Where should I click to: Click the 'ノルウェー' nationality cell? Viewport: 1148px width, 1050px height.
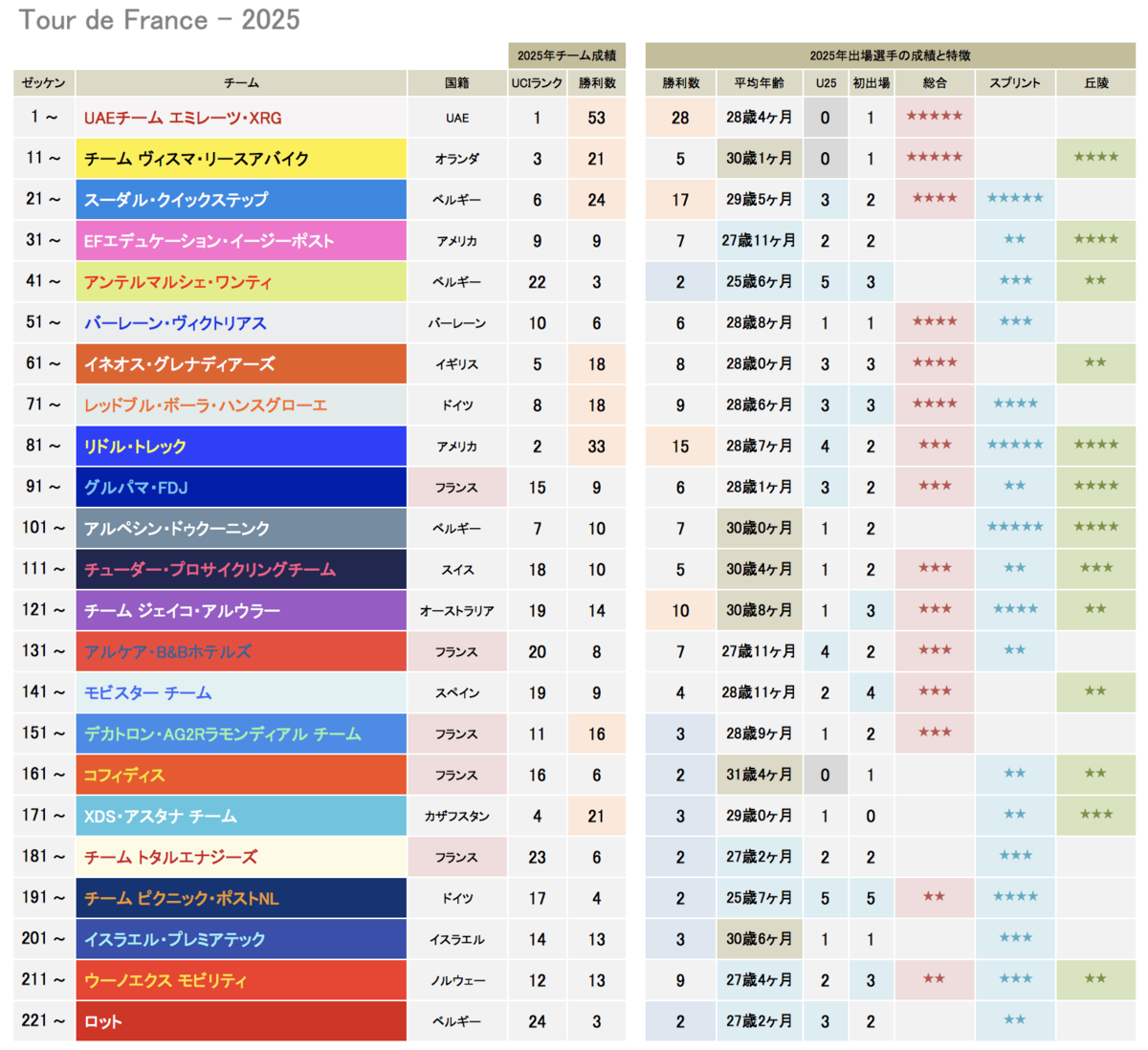coord(457,981)
